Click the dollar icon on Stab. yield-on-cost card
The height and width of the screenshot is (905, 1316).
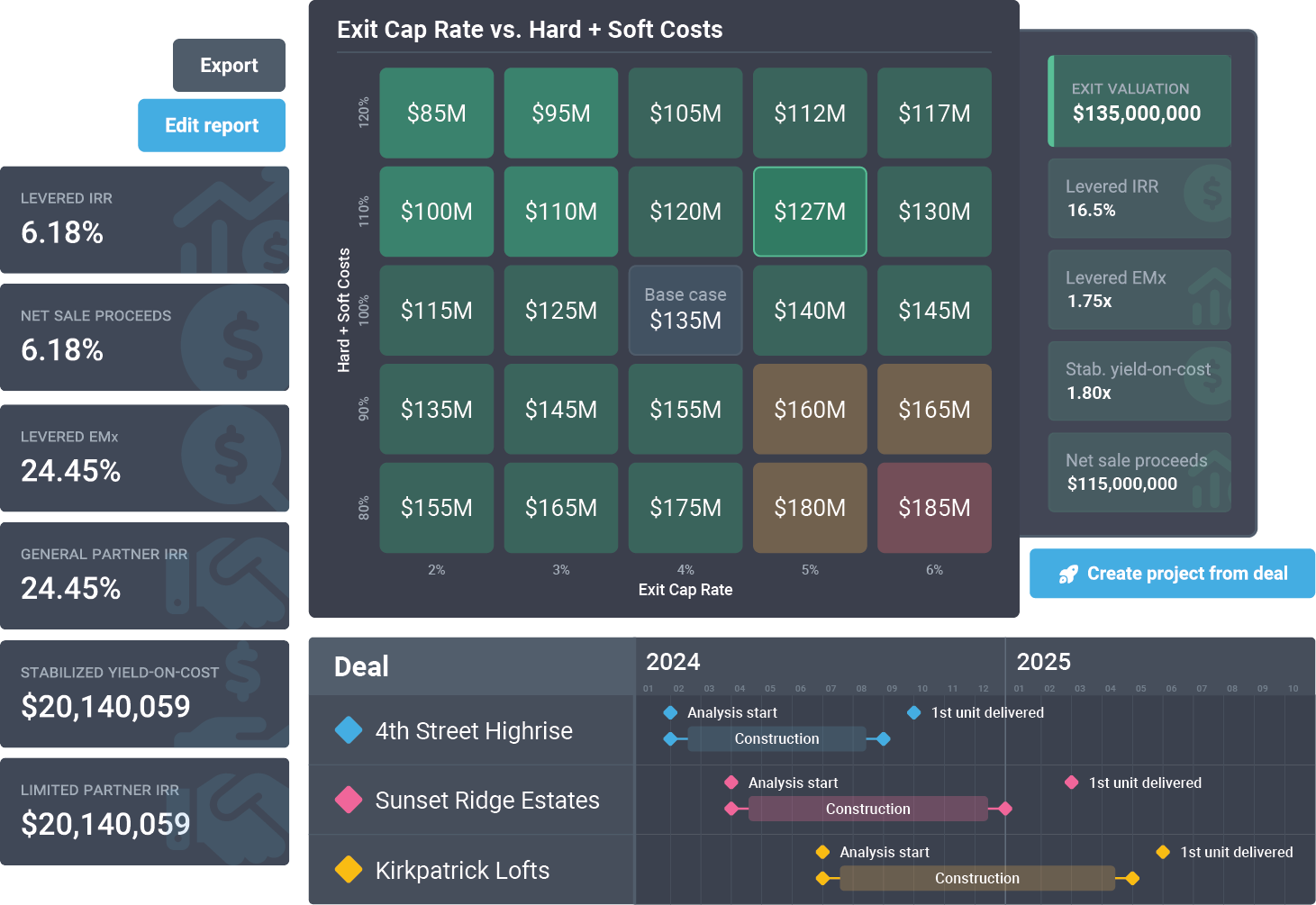tap(1207, 380)
